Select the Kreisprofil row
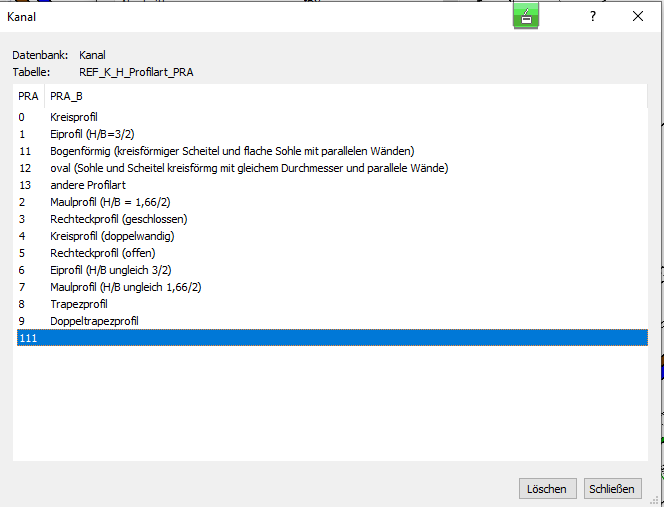664x507 pixels. click(76, 117)
